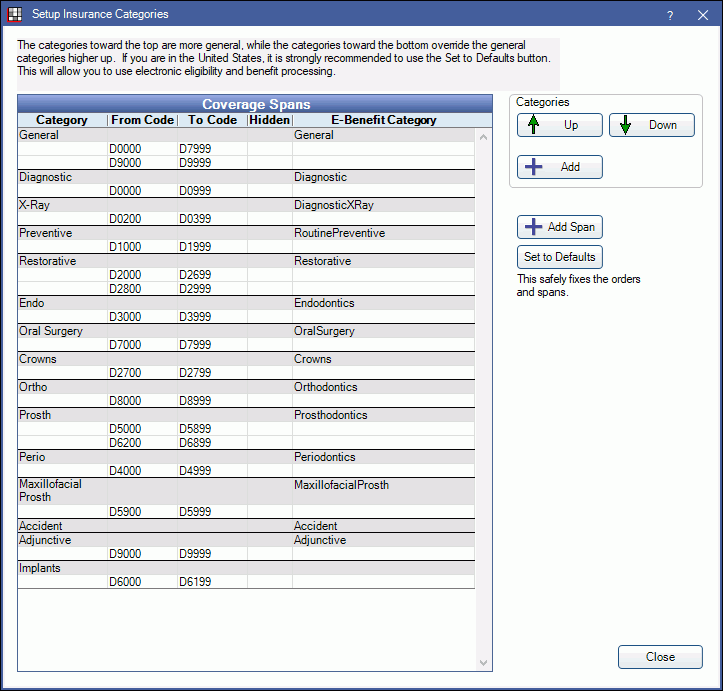Click the plus icon on Add Span
Viewport: 723px width, 691px height.
point(533,226)
